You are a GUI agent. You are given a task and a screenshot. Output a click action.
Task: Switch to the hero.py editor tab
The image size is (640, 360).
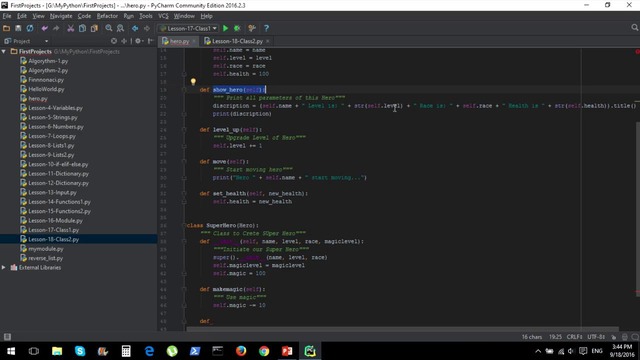pyautogui.click(x=179, y=41)
